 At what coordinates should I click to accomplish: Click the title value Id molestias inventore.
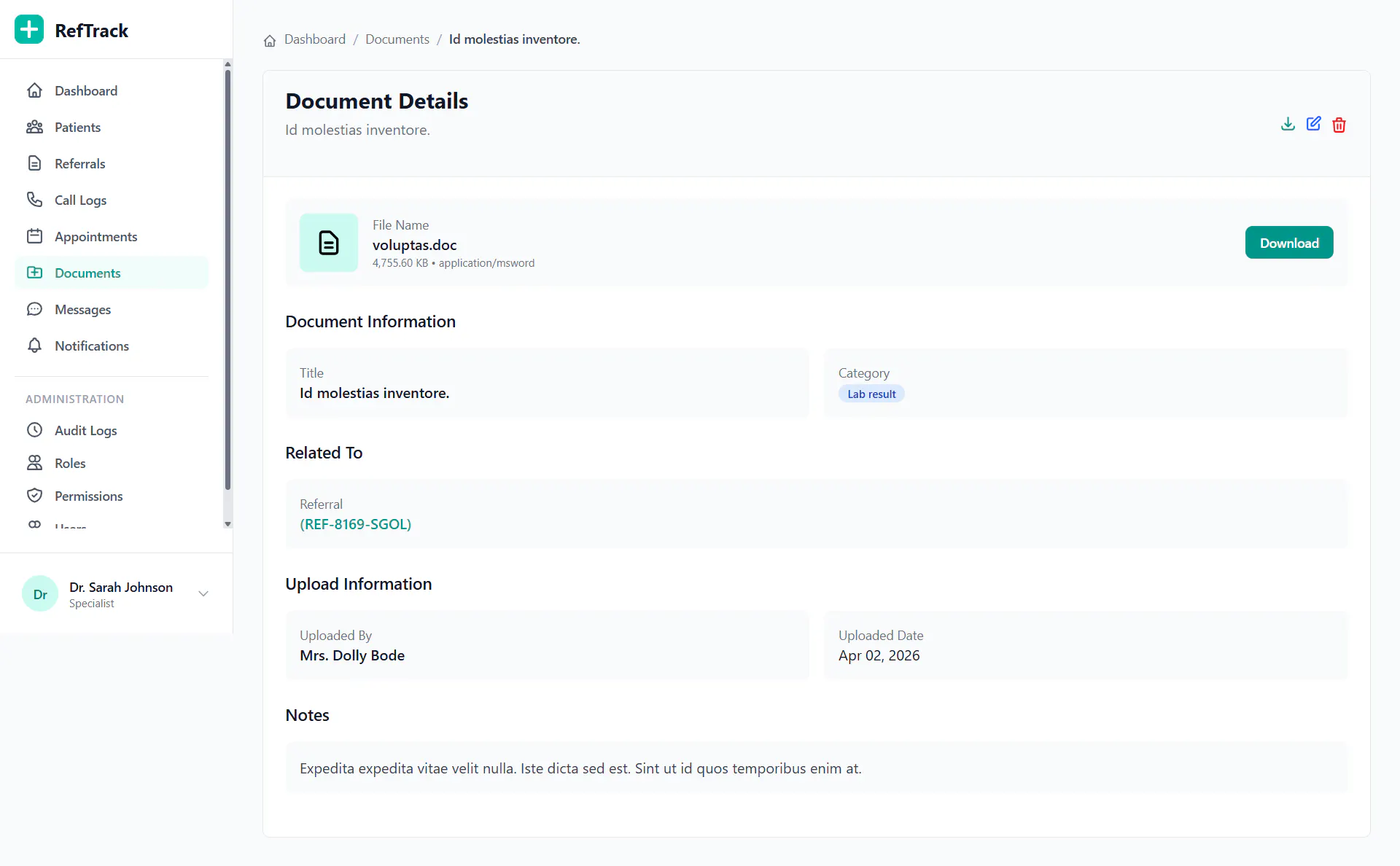coord(374,393)
